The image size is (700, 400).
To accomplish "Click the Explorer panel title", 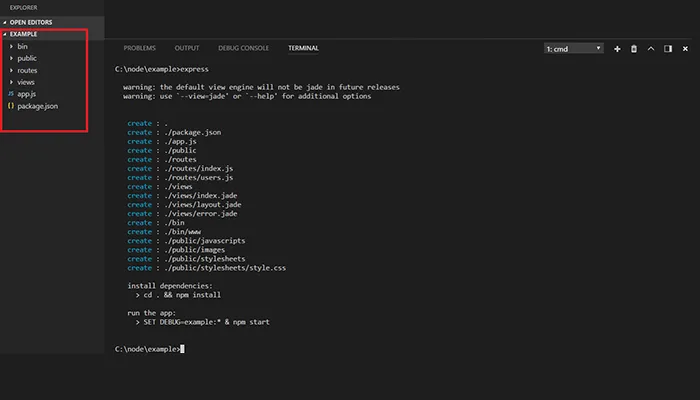I will click(x=24, y=8).
